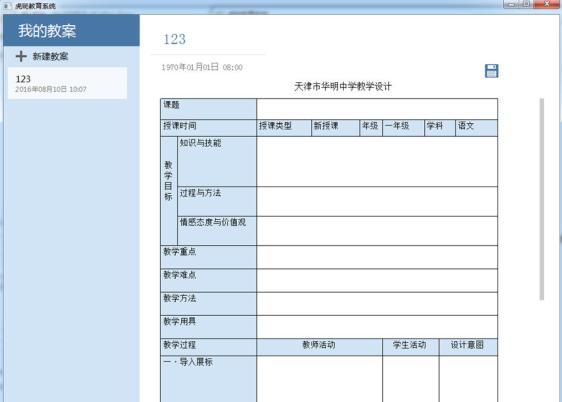
Task: Click the date 1970年01月01日 08:00
Action: click(x=202, y=67)
